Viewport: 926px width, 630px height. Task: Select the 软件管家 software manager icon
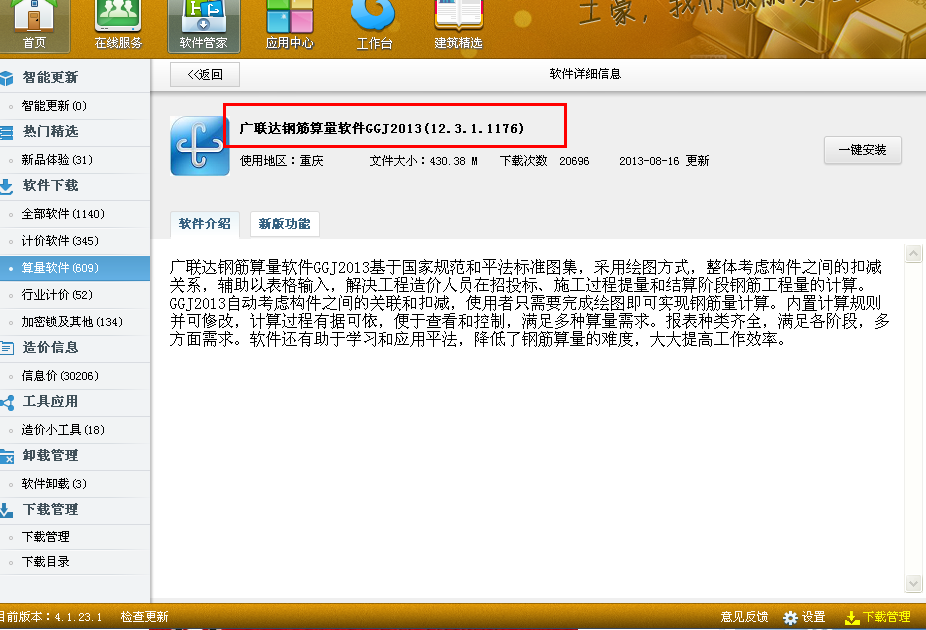(x=204, y=25)
